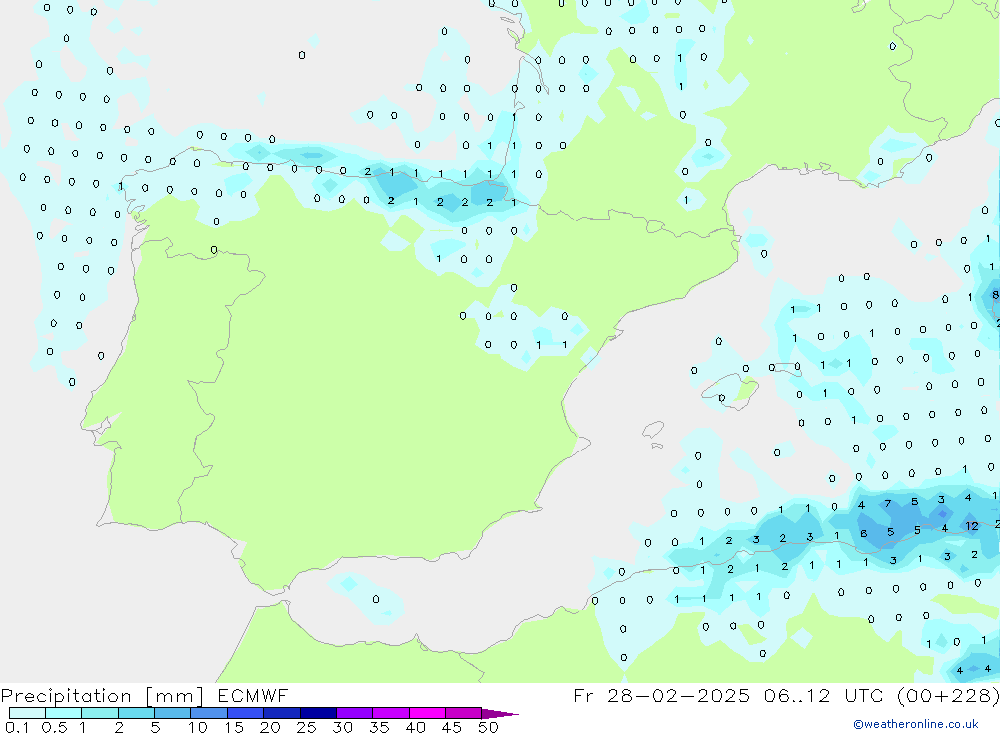The image size is (1000, 733).
Task: Click the legend value label '50'
Action: [x=488, y=727]
